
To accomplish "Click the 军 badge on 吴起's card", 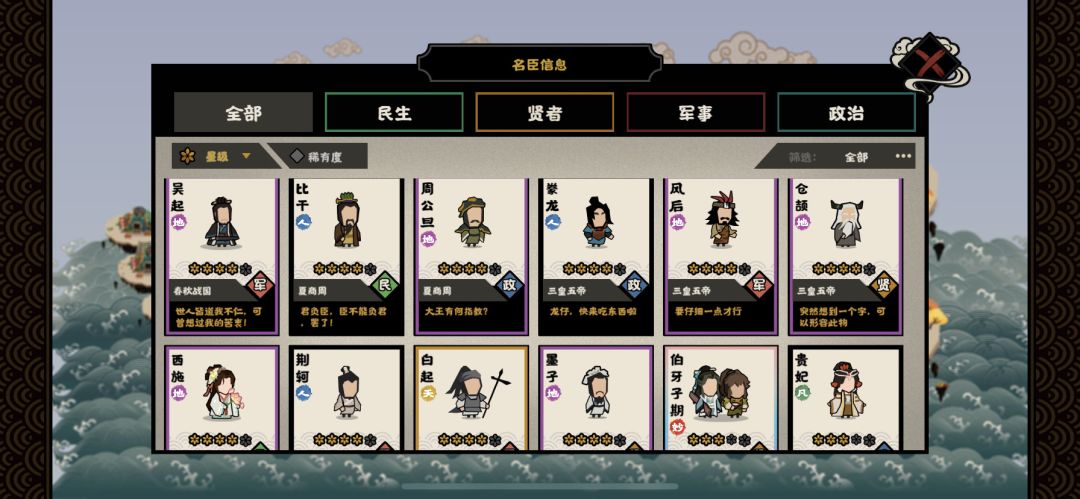I will click(x=260, y=285).
